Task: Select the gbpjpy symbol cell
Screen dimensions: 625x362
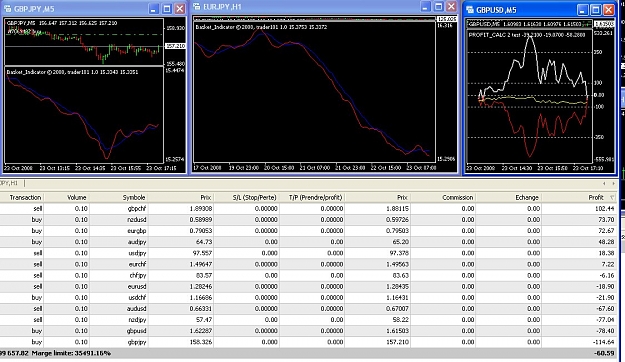Action: pos(137,342)
